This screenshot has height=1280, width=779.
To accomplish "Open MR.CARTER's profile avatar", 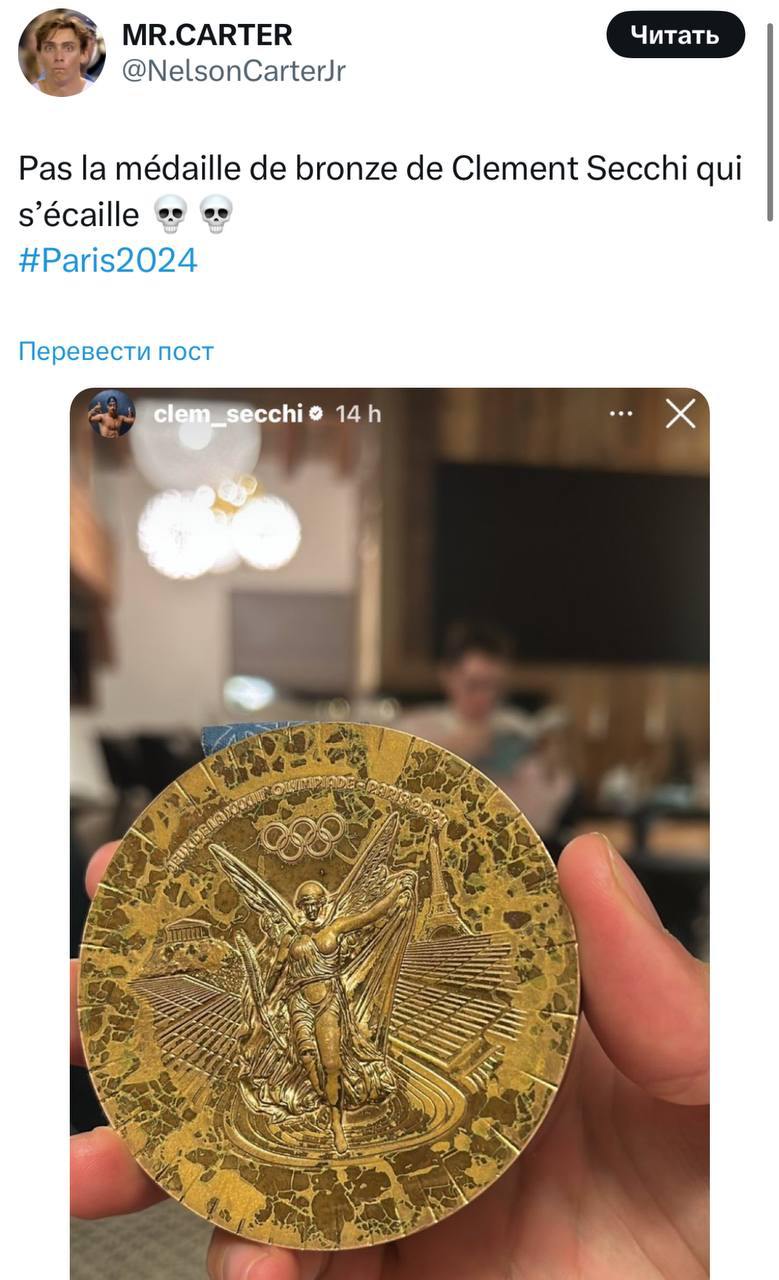I will pyautogui.click(x=62, y=52).
